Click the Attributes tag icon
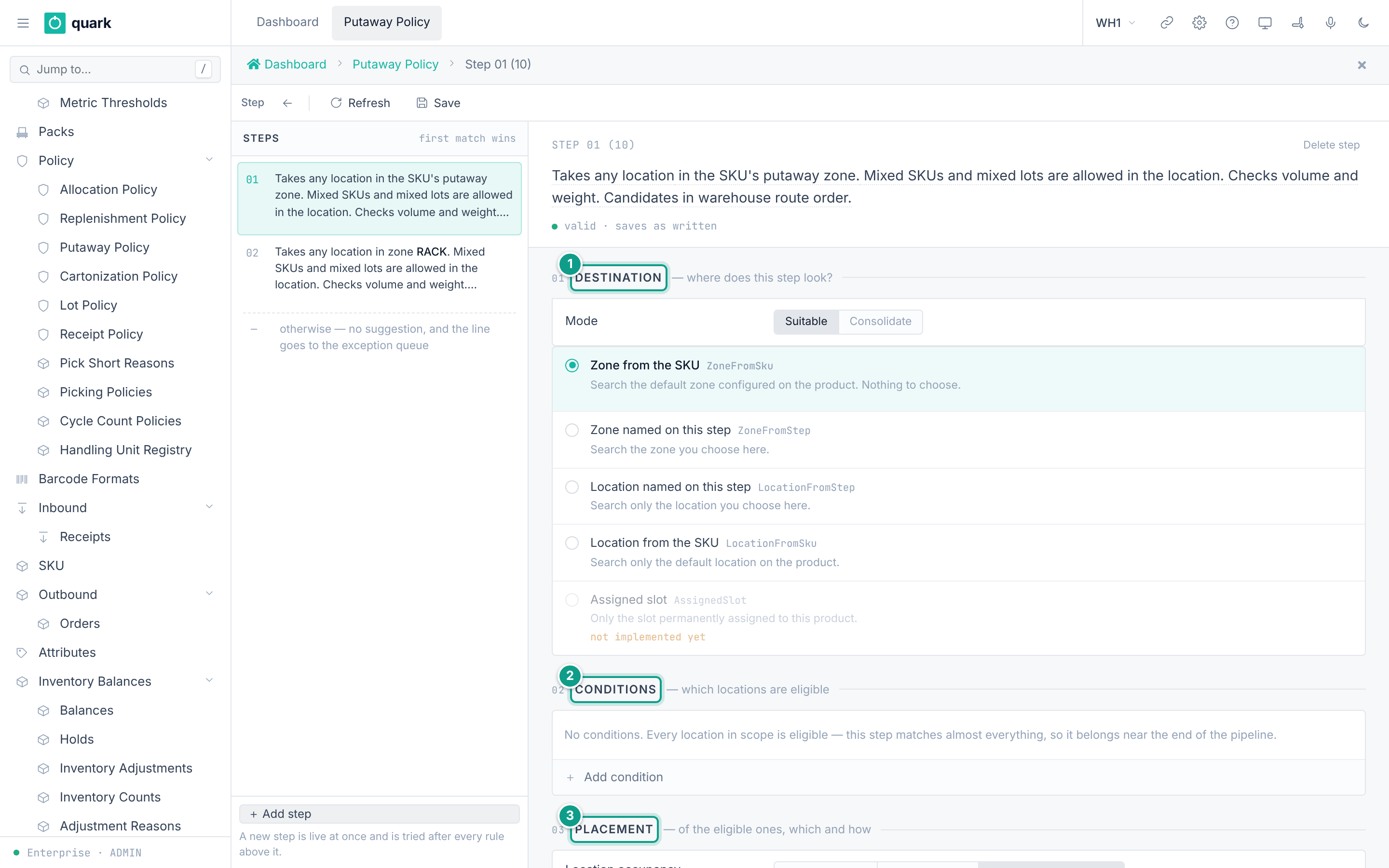The image size is (1389, 868). coord(22,653)
